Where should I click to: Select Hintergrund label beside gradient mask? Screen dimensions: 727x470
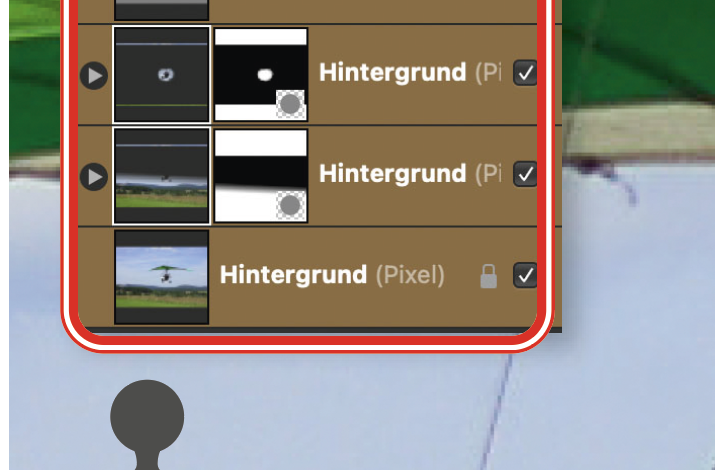coord(393,174)
